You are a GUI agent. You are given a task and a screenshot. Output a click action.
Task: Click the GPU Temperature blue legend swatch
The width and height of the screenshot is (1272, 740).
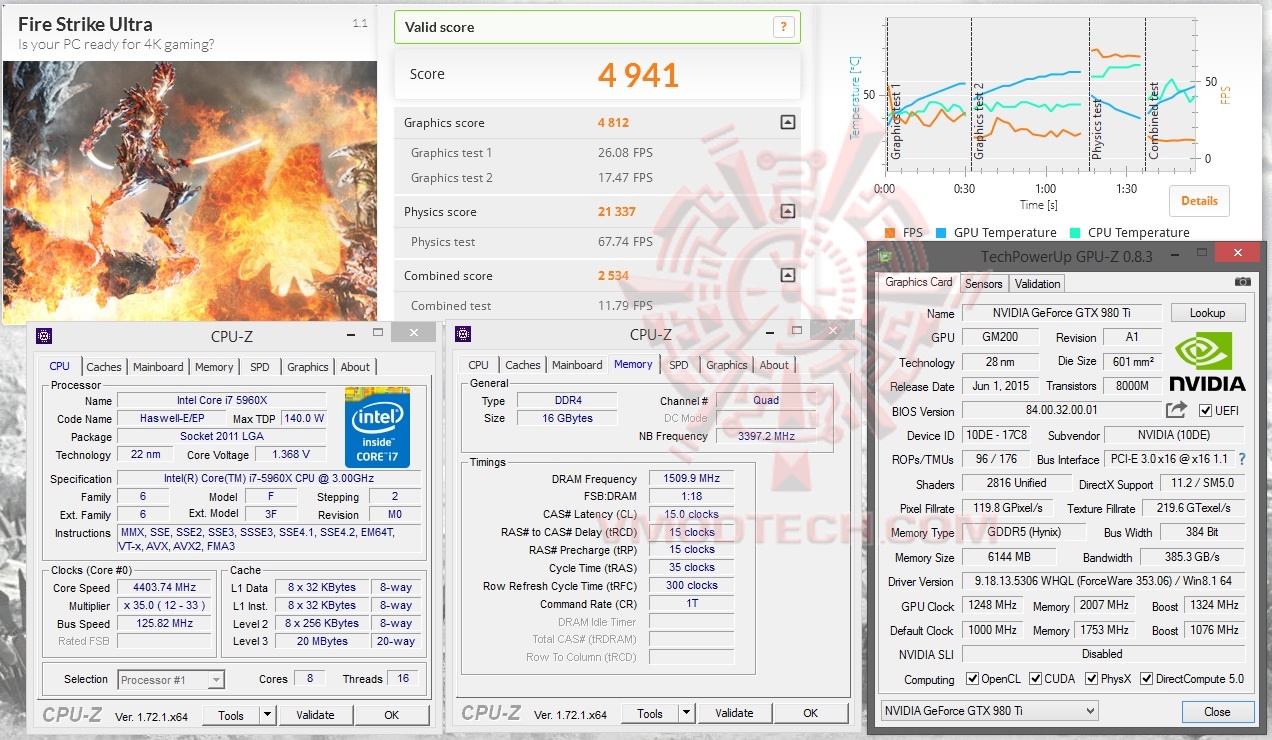[940, 232]
